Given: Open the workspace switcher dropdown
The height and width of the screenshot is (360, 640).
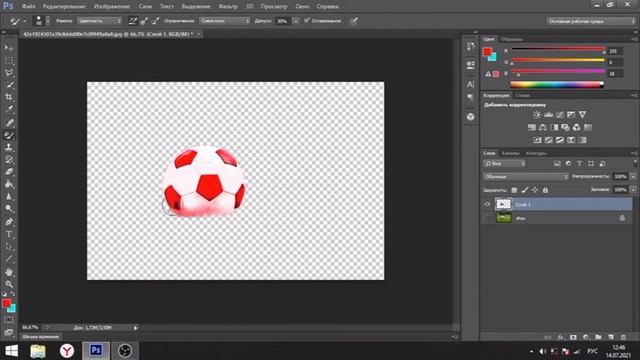Looking at the screenshot, I should (x=591, y=21).
